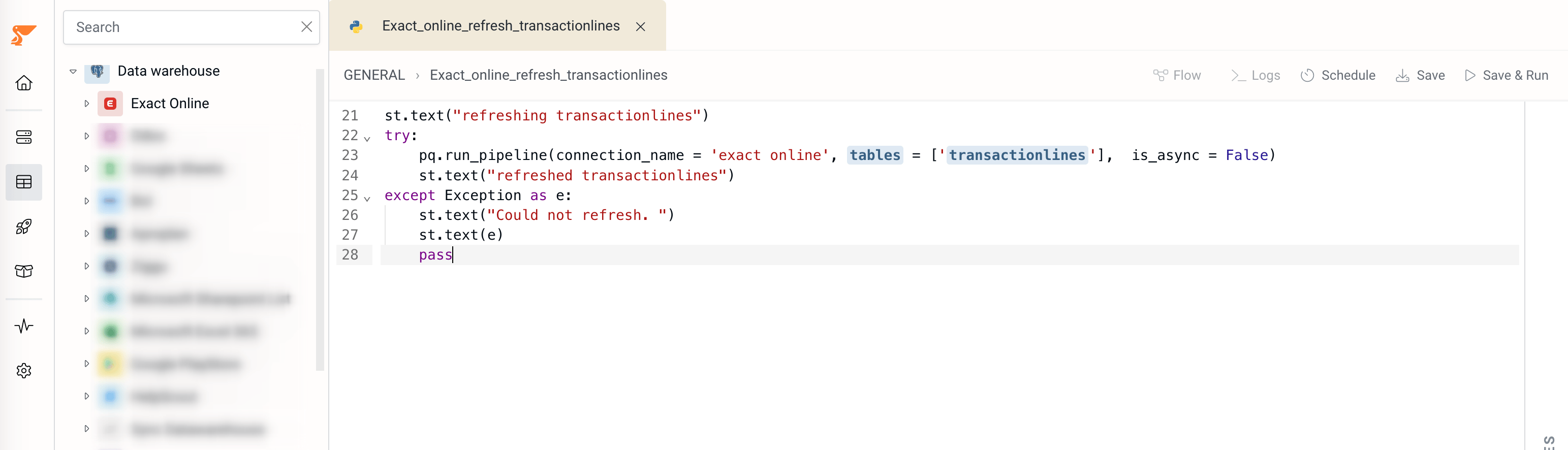Image resolution: width=1568 pixels, height=450 pixels.
Task: Click the orange bird logo
Action: coord(23,35)
